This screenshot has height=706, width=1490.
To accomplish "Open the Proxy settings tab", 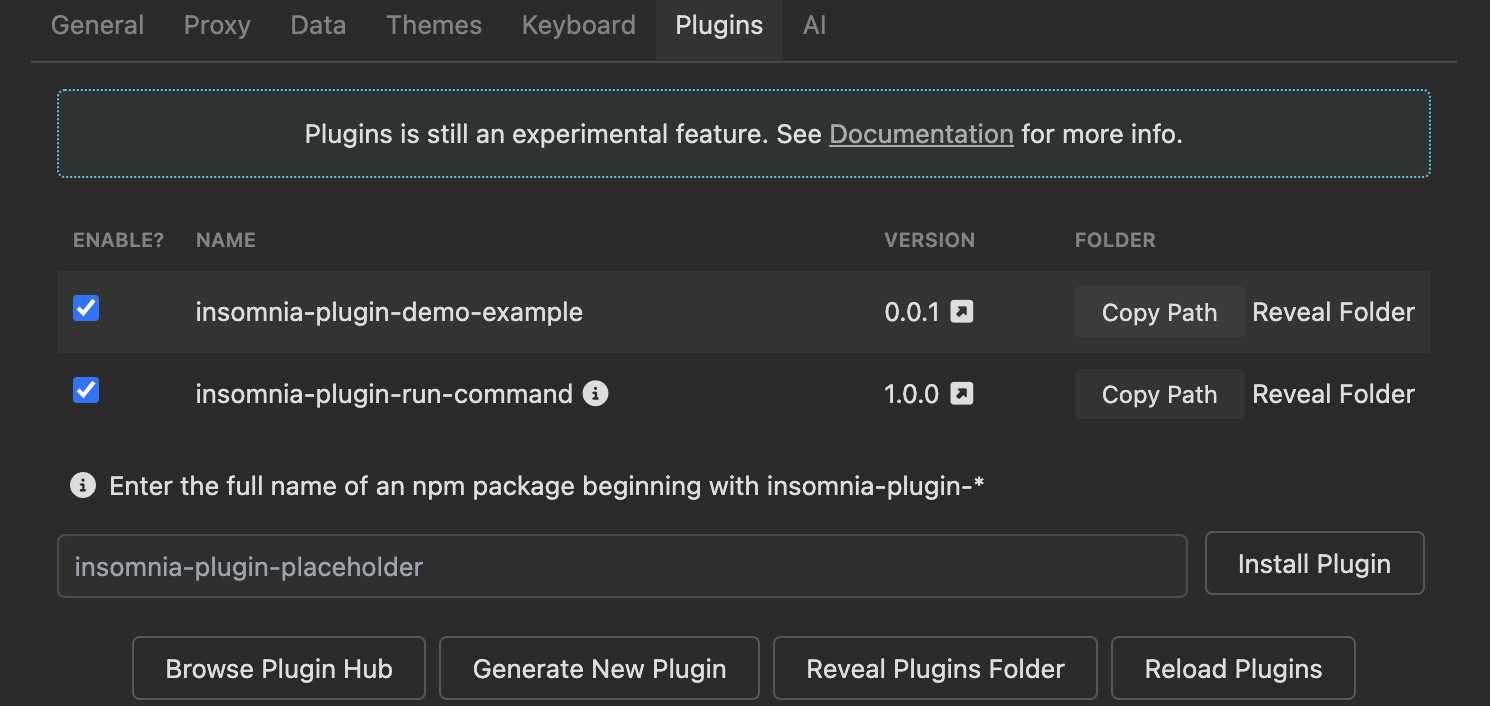I will (217, 26).
